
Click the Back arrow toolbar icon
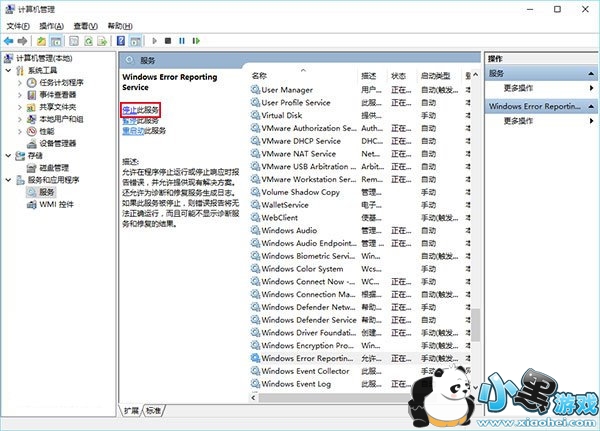(x=8, y=41)
